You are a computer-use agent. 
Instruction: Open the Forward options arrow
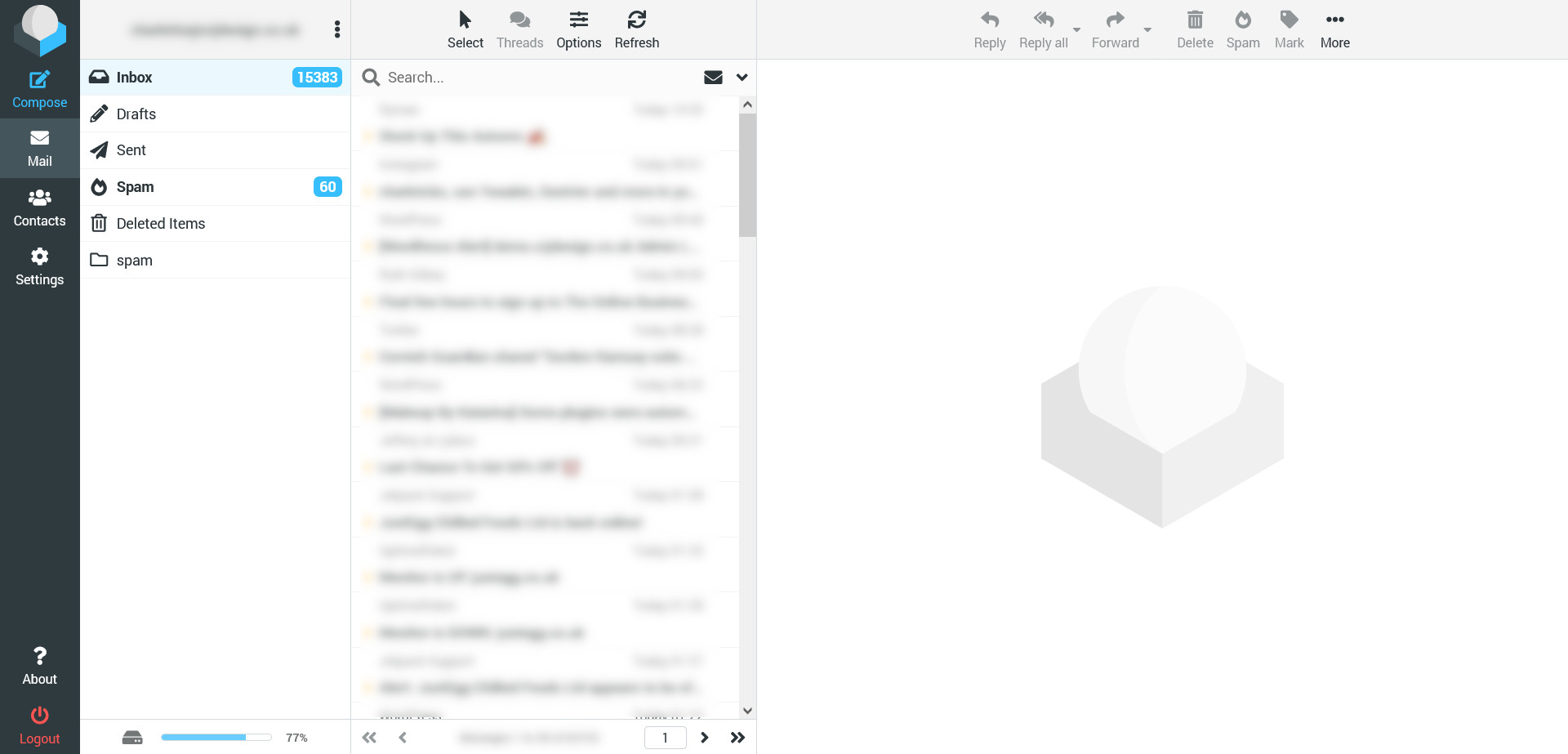click(x=1147, y=29)
